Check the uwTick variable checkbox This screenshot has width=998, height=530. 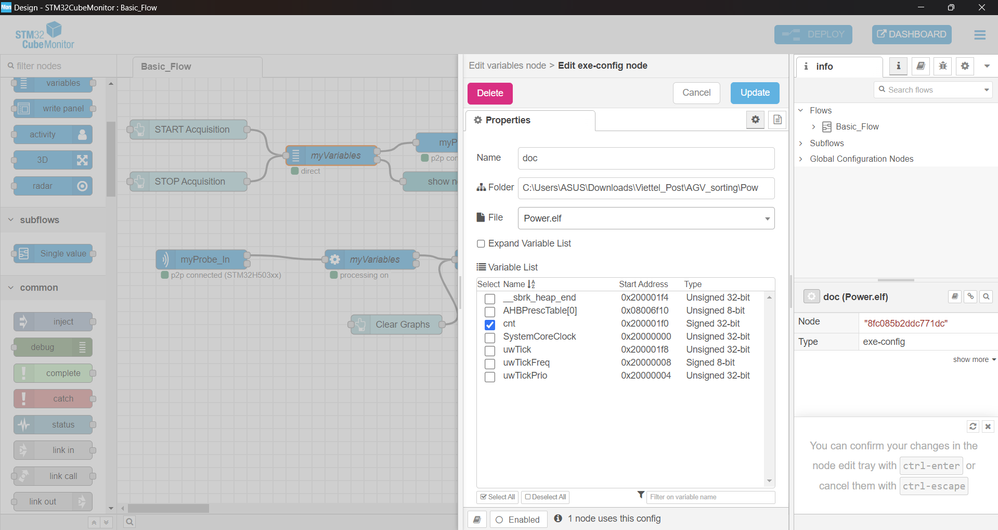490,351
